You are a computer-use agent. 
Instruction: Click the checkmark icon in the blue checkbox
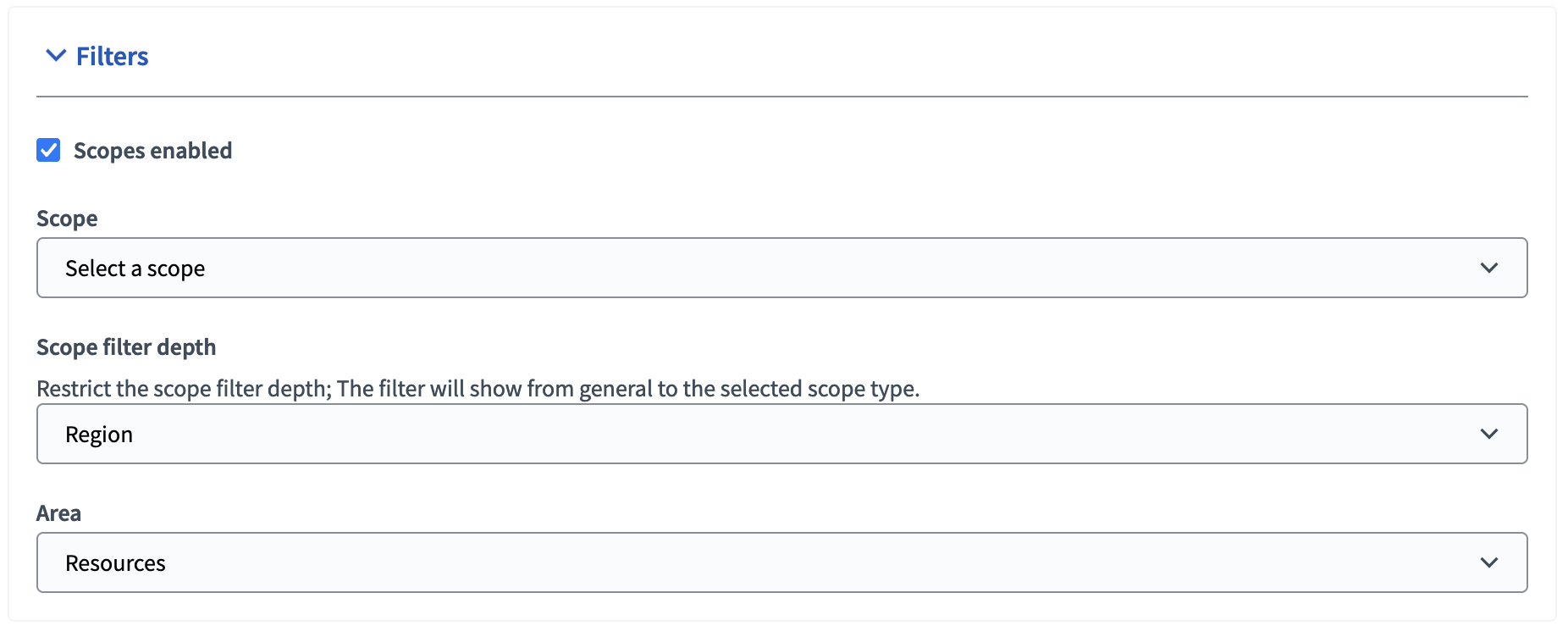click(48, 150)
